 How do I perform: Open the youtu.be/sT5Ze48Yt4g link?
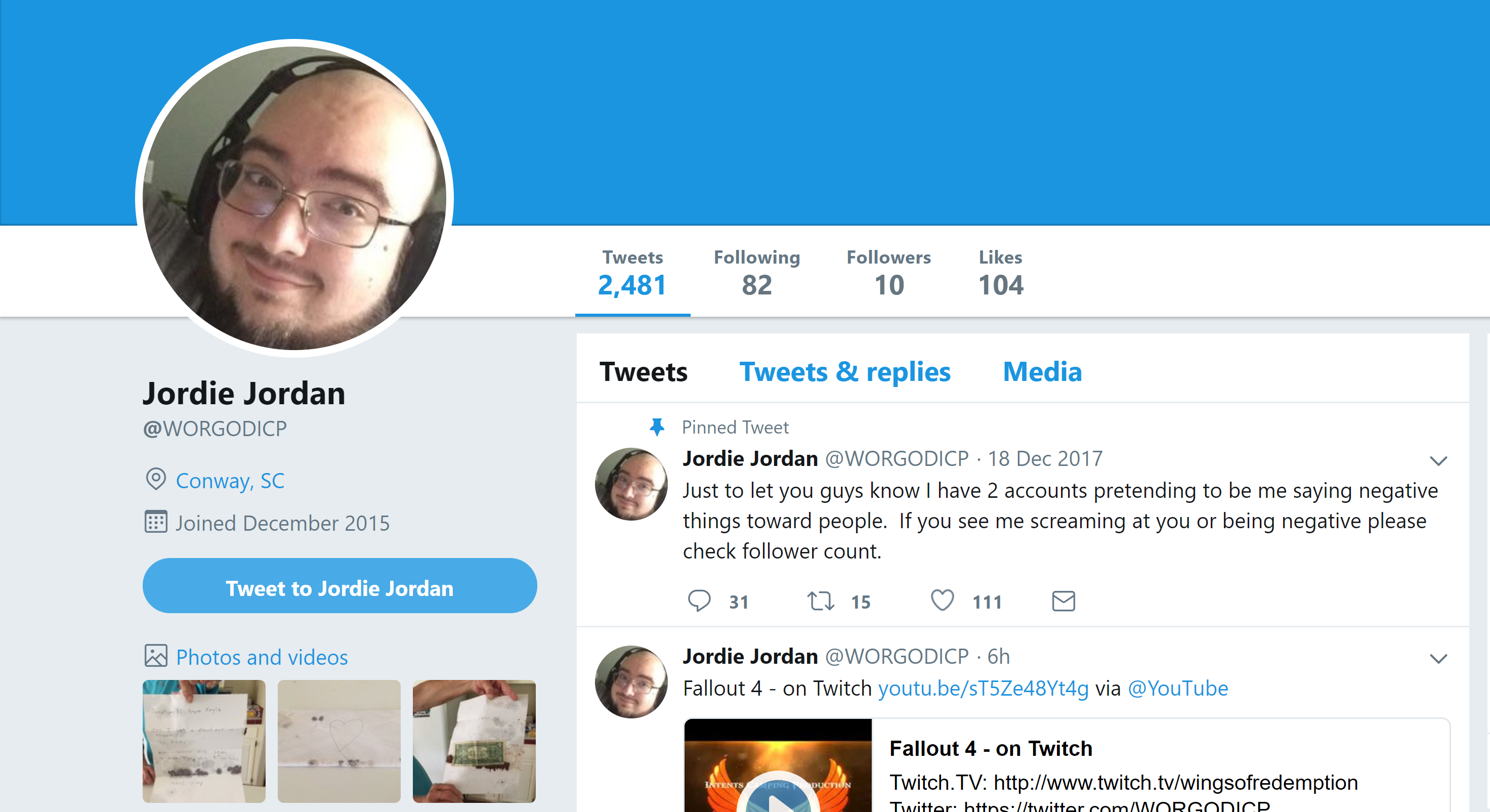(983, 688)
